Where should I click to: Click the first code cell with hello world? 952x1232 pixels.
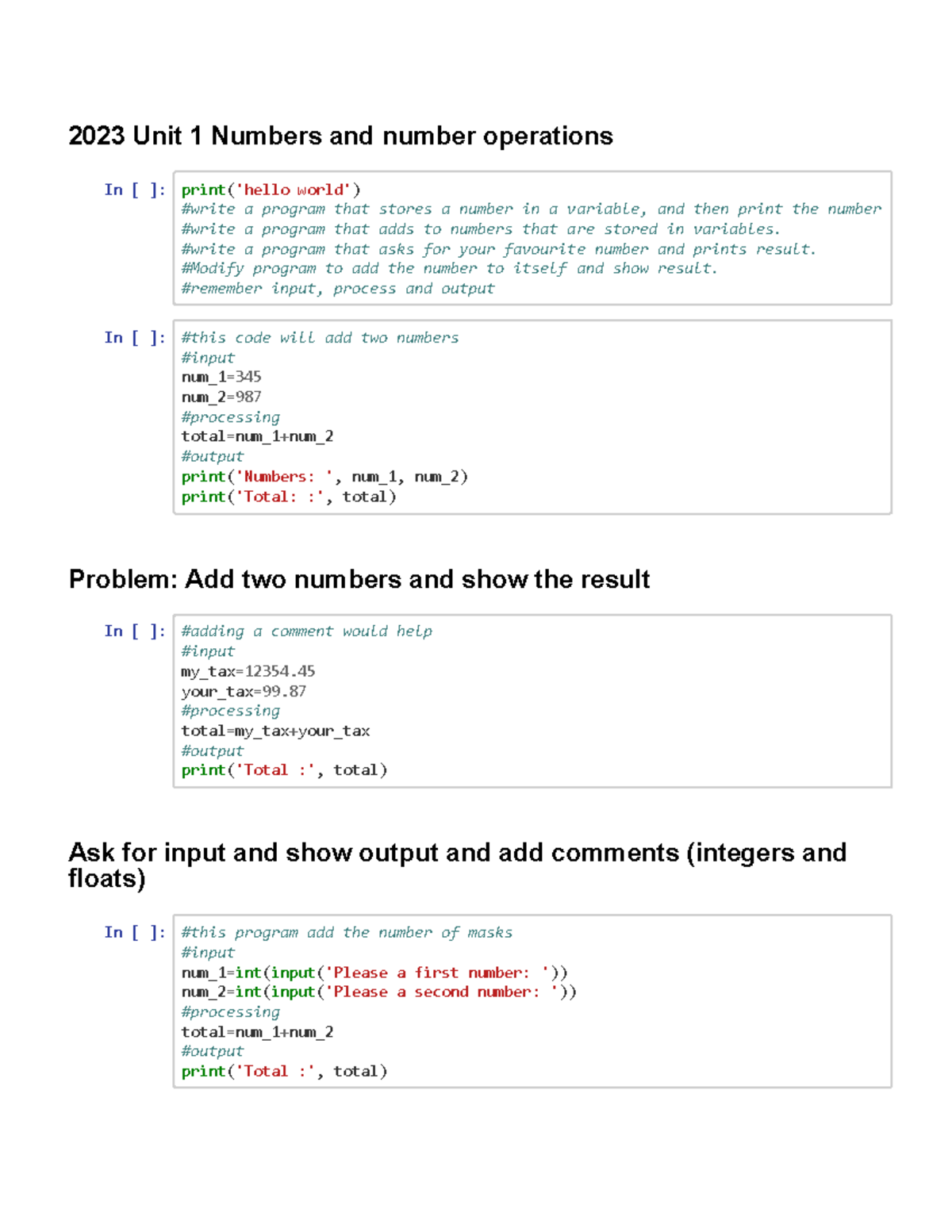(x=532, y=238)
